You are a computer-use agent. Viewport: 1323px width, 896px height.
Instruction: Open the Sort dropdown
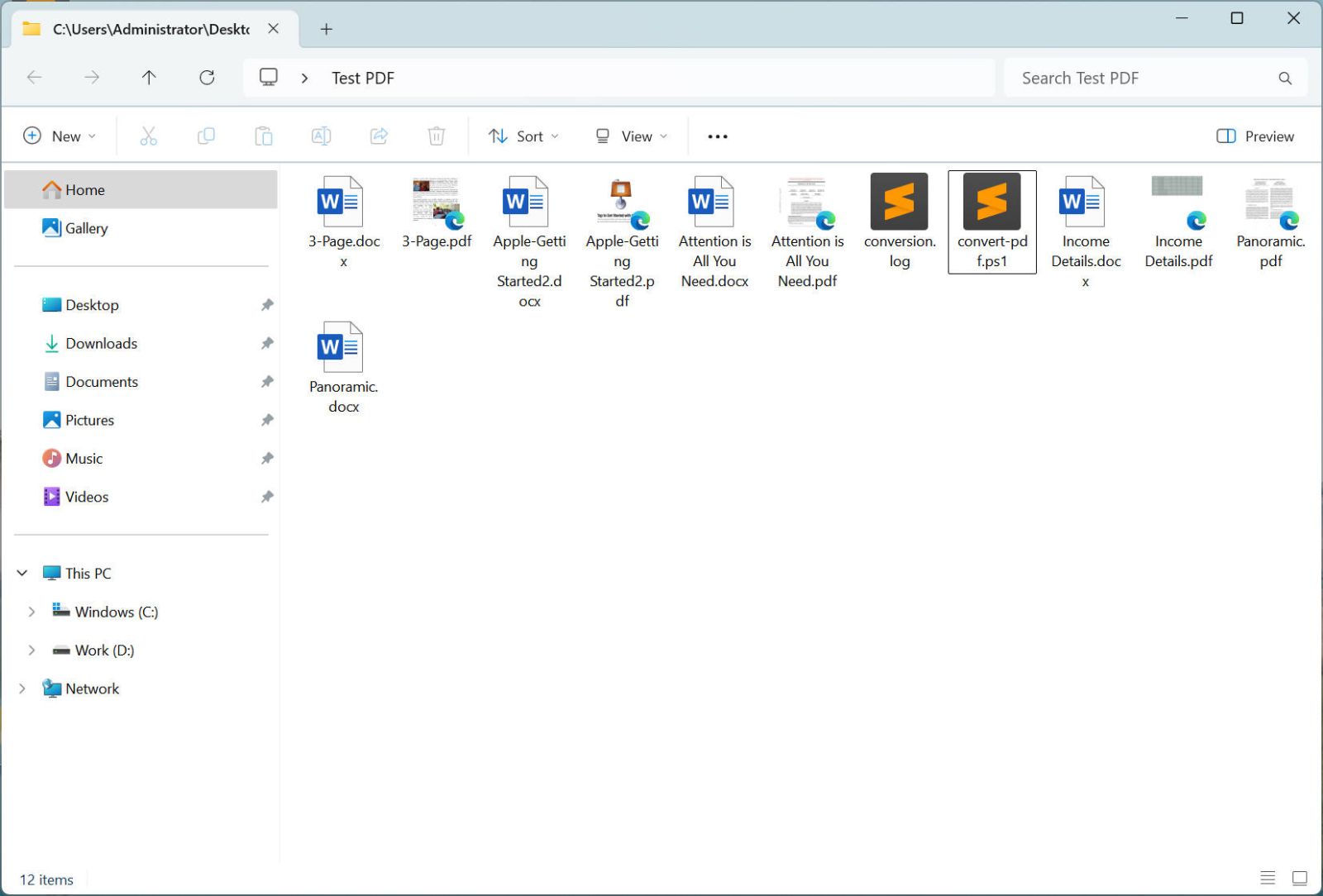[x=523, y=136]
